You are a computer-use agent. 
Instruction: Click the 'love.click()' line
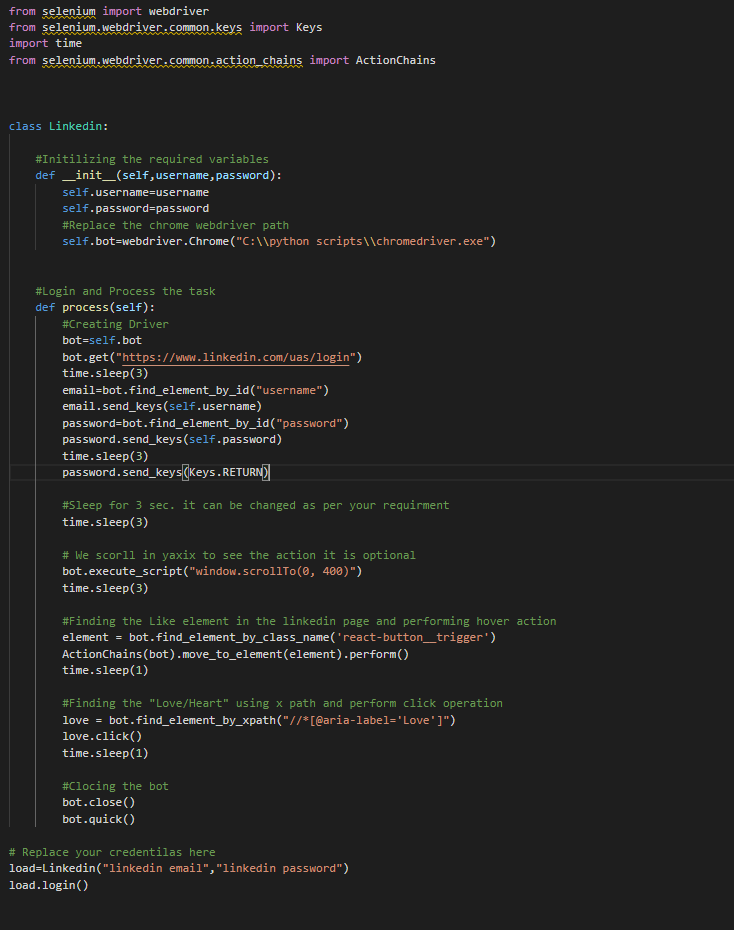pyautogui.click(x=102, y=736)
